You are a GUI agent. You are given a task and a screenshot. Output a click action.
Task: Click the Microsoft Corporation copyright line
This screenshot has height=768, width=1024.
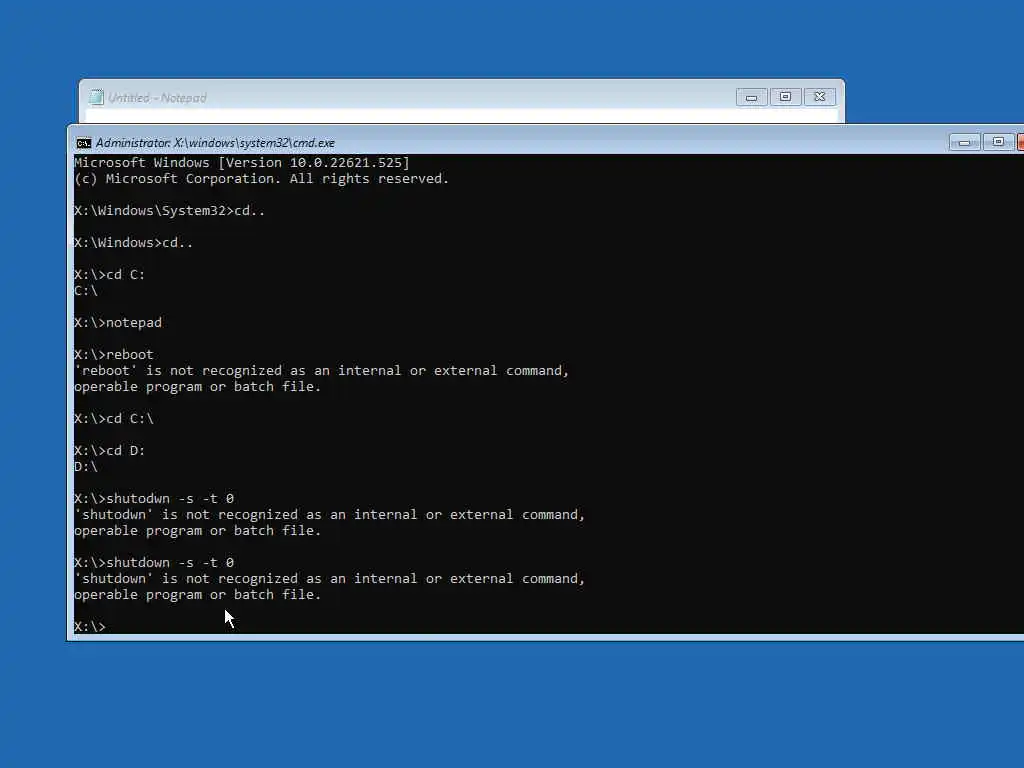pyautogui.click(x=261, y=179)
